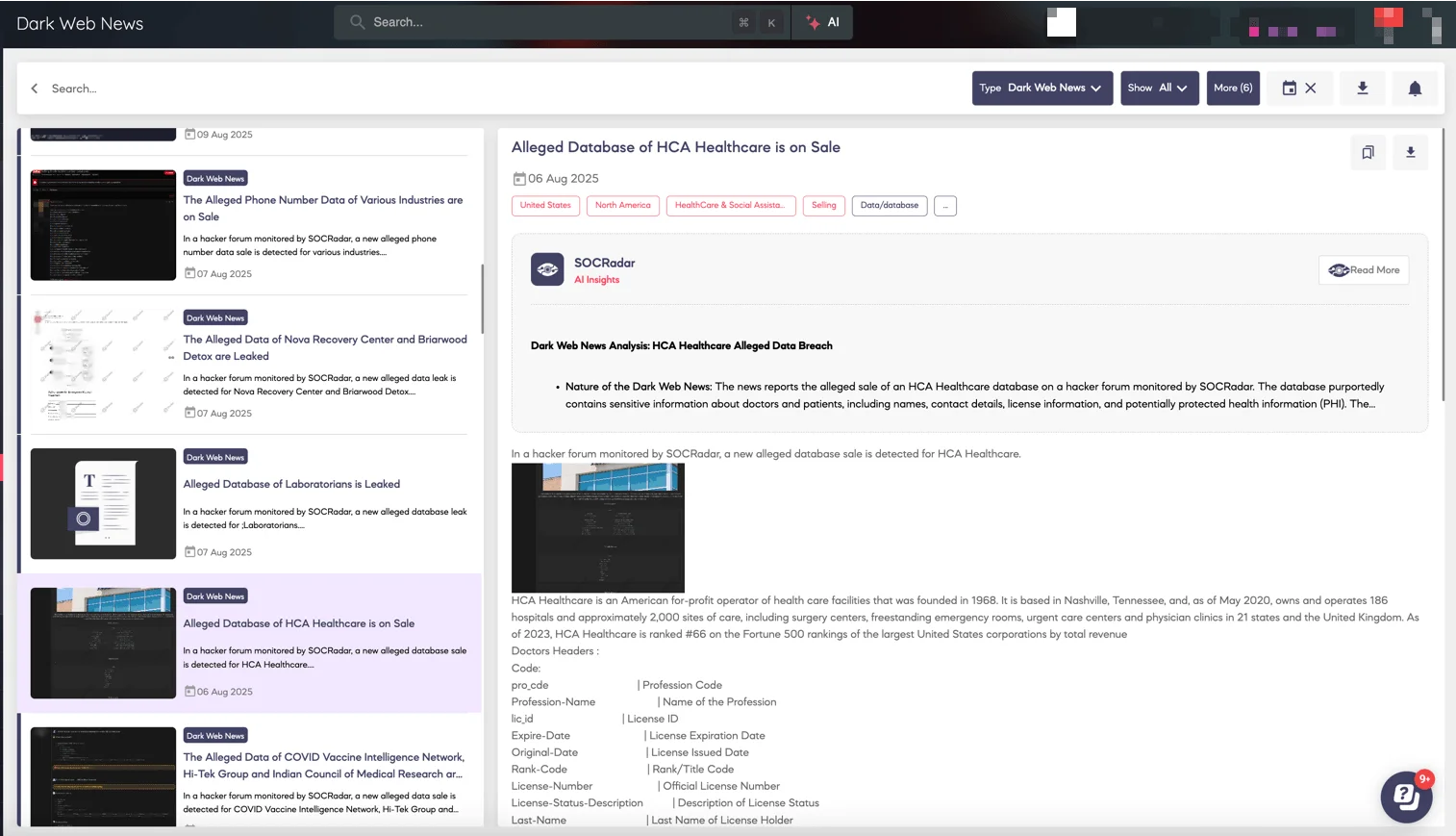Select the HealthCare & Social Assistance tag
The image size is (1456, 836).
[x=731, y=206]
